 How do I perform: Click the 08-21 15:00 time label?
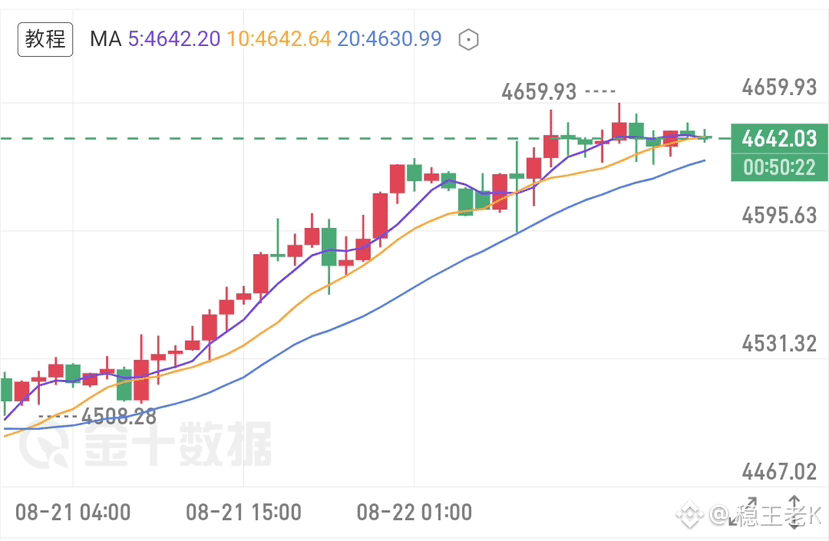point(244,512)
